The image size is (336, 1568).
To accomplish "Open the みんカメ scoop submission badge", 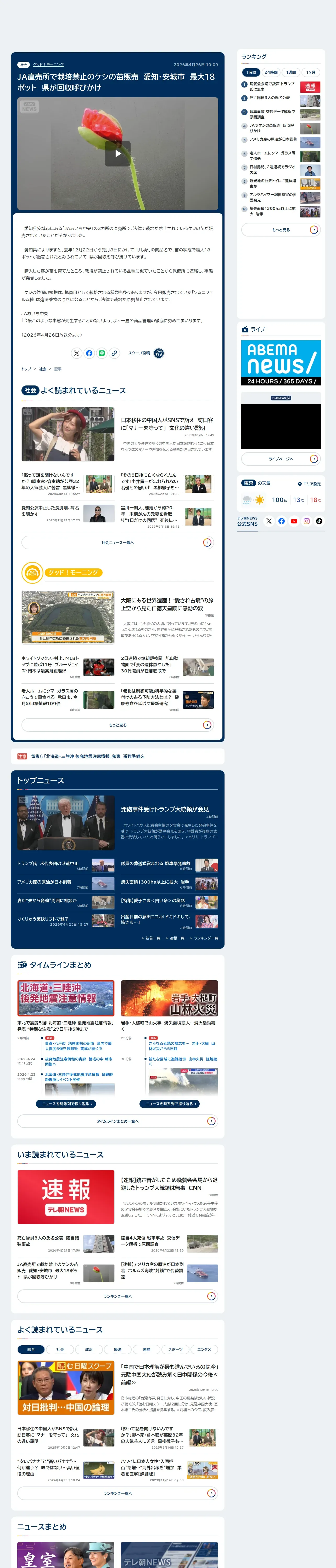I will click(x=159, y=353).
